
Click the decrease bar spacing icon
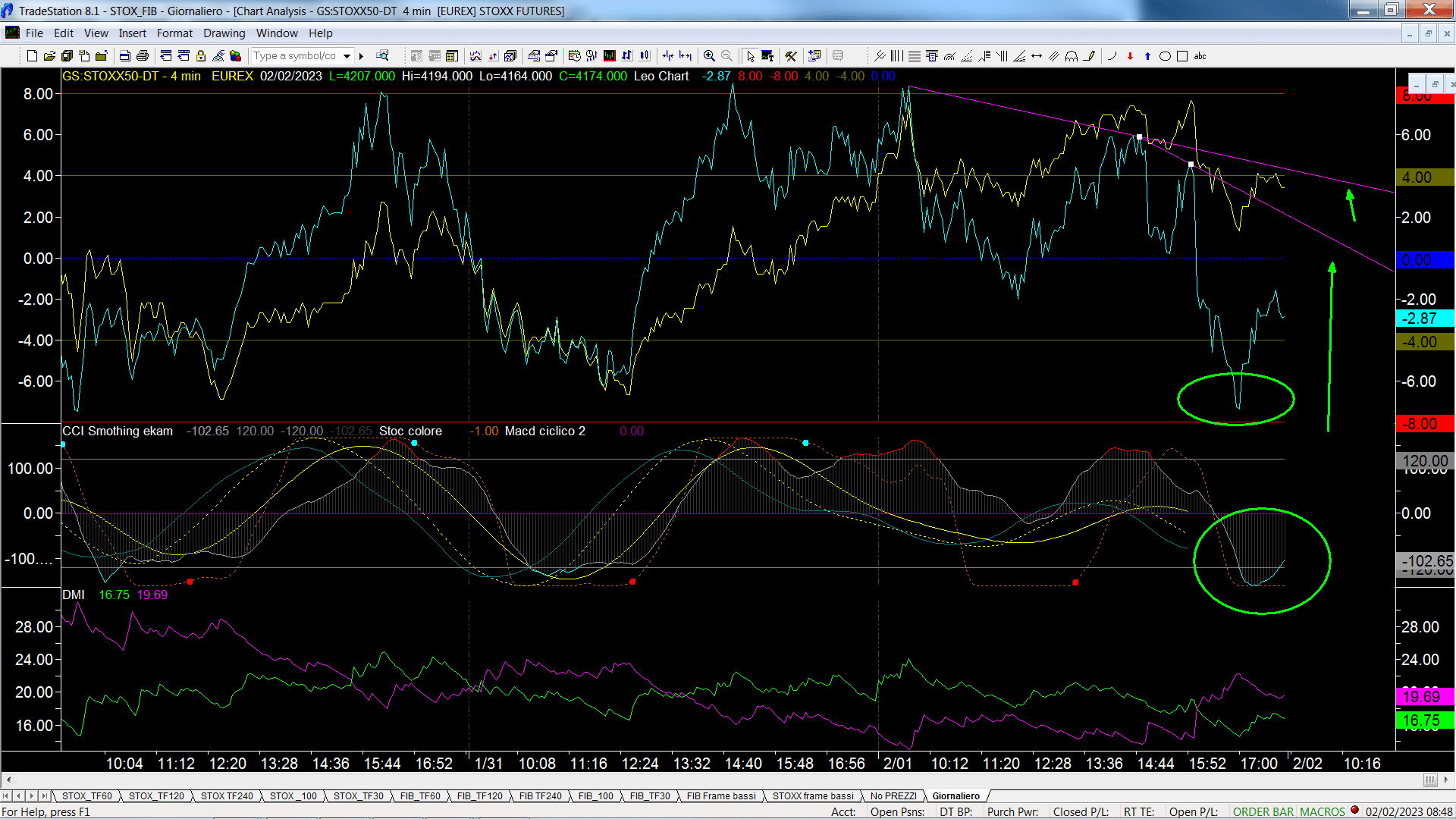667,55
